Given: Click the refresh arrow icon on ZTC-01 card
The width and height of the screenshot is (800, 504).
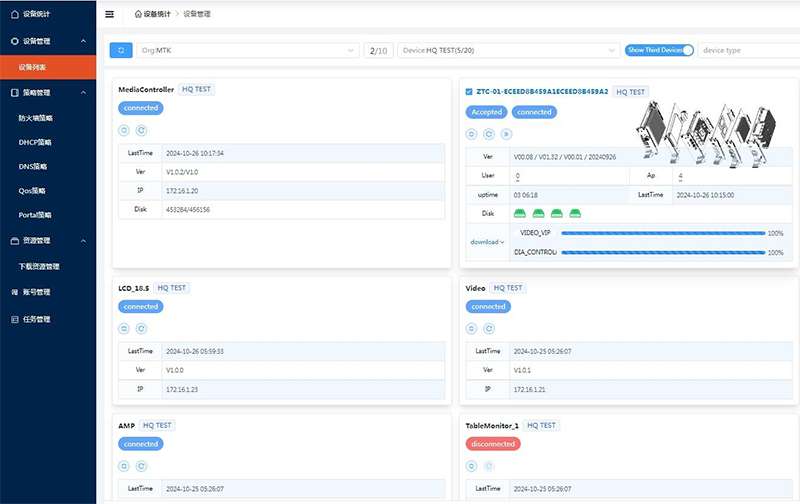Looking at the screenshot, I should point(489,134).
